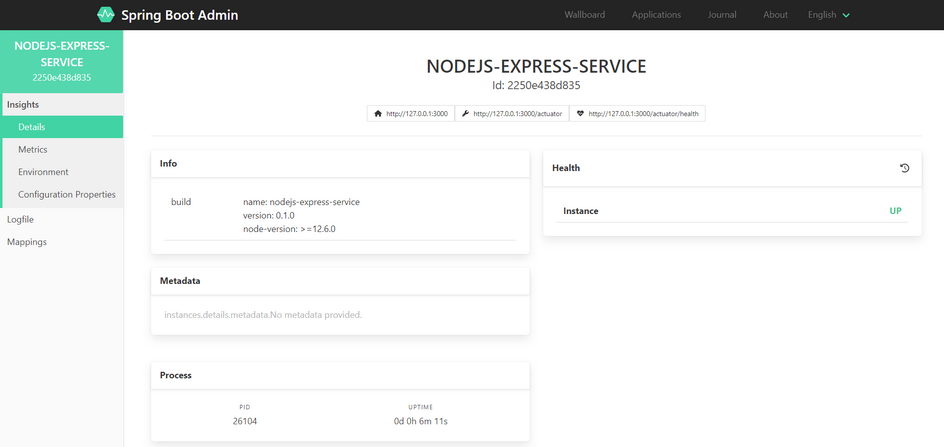
Task: Click the main NODEJS-EXPRESS-SERVICE page heading
Action: tap(536, 66)
